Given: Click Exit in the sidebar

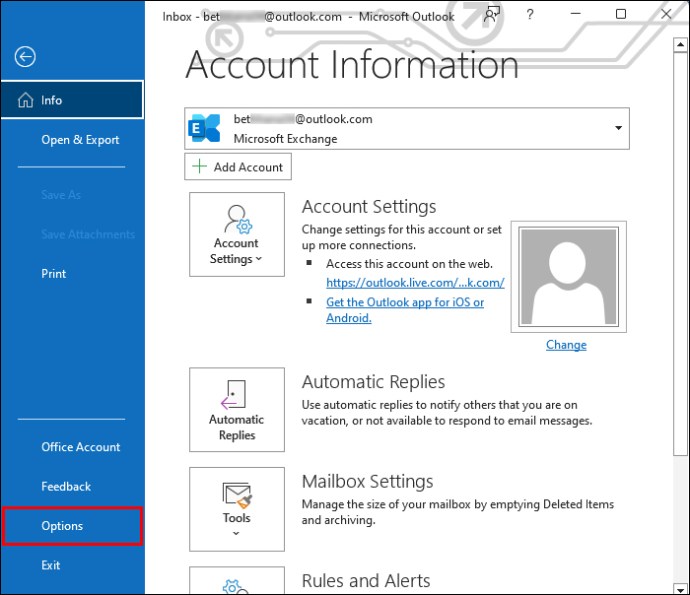Looking at the screenshot, I should click(51, 565).
